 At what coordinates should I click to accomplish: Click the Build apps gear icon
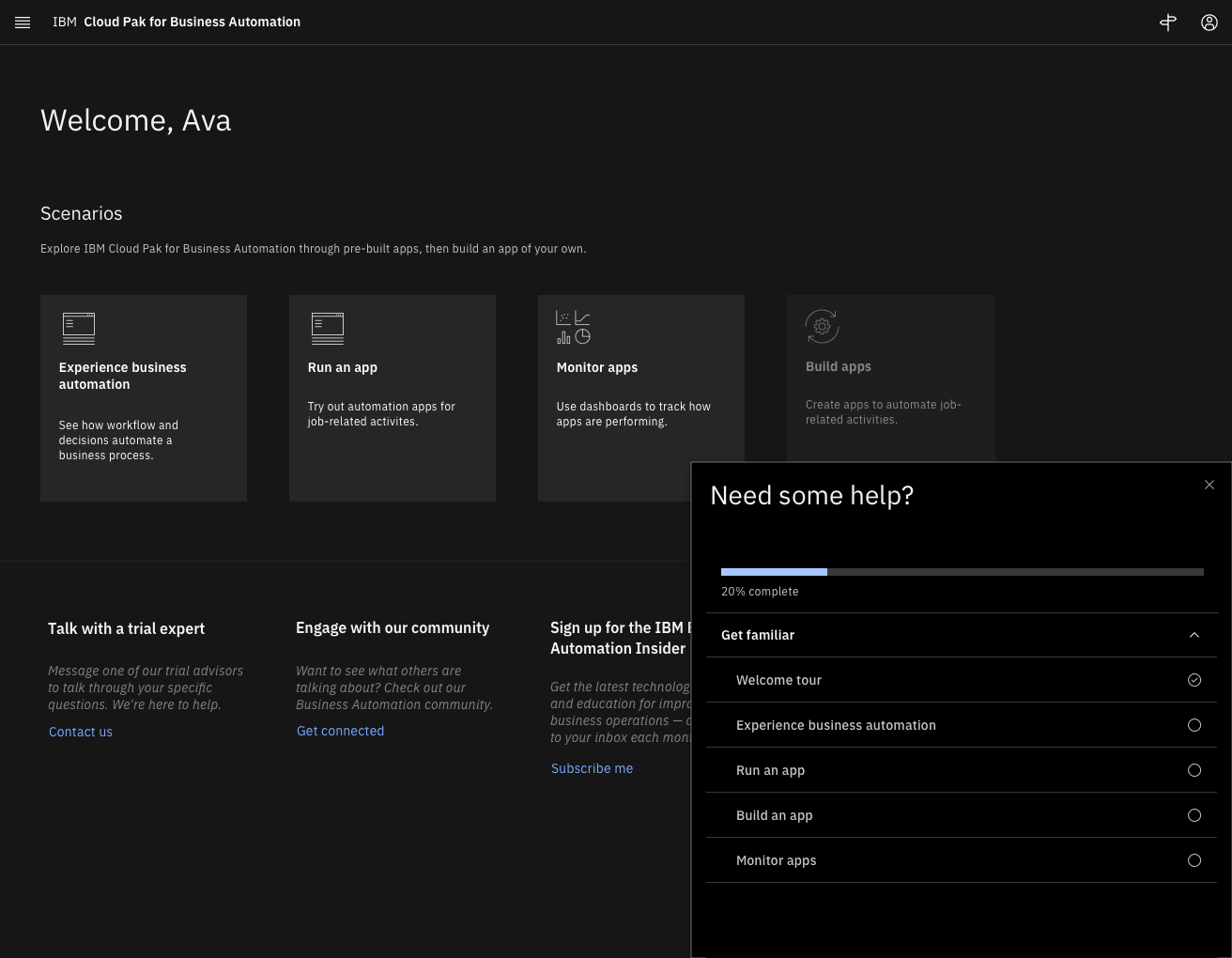click(822, 327)
